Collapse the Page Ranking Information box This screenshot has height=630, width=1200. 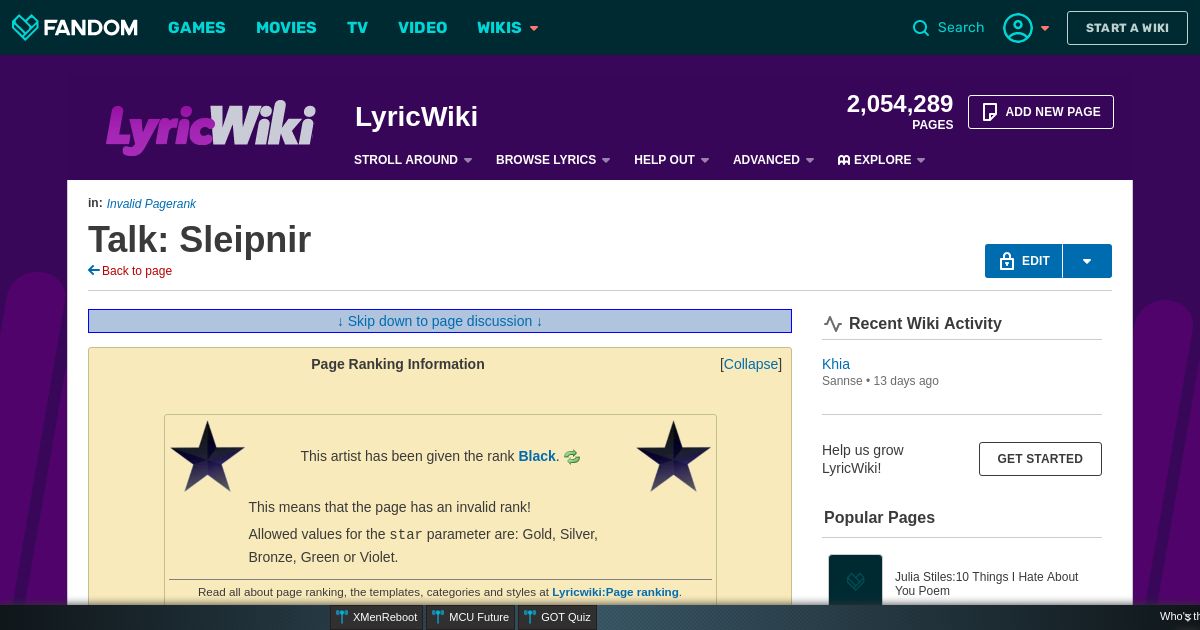[x=751, y=364]
